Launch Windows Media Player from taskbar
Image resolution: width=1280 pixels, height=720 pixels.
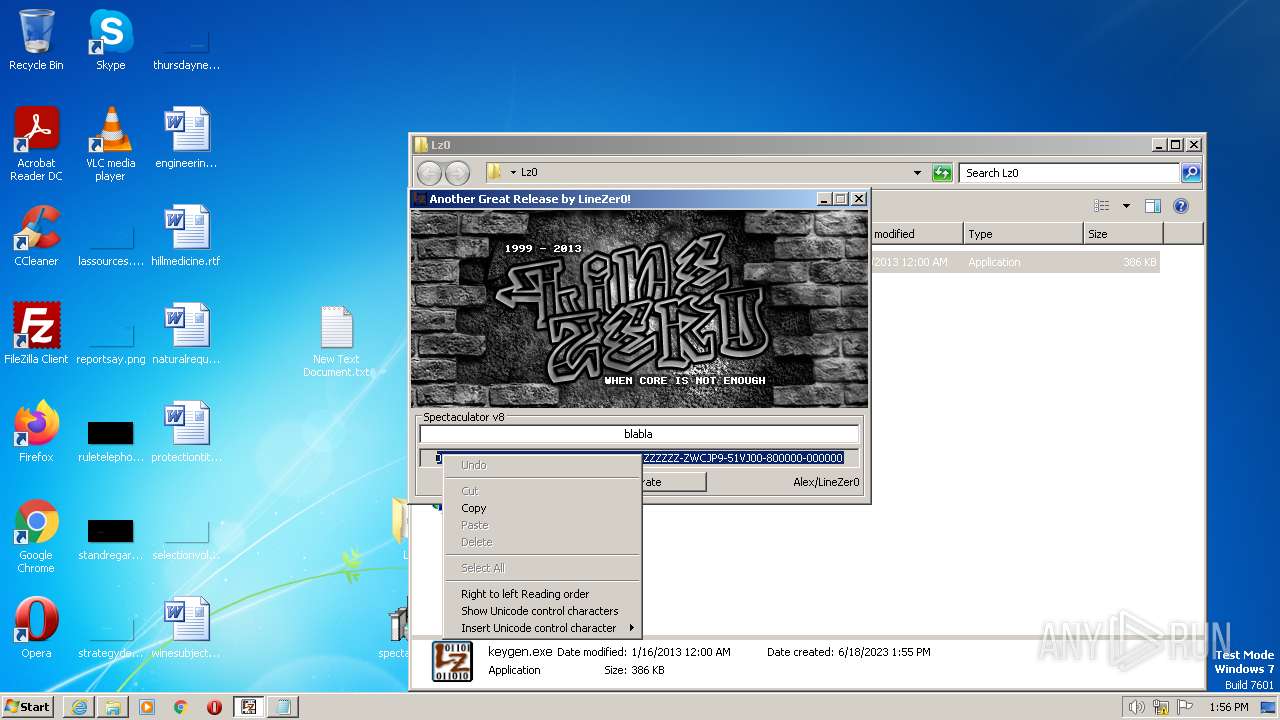147,707
